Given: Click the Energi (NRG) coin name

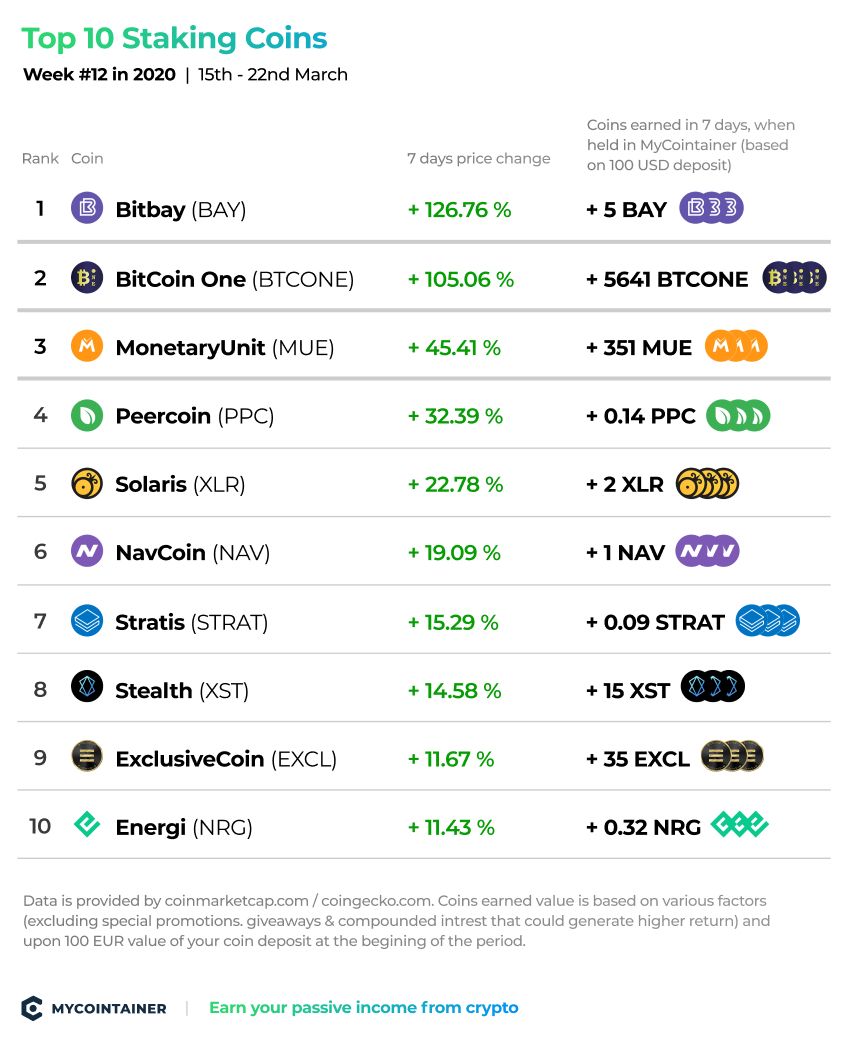Looking at the screenshot, I should 184,827.
